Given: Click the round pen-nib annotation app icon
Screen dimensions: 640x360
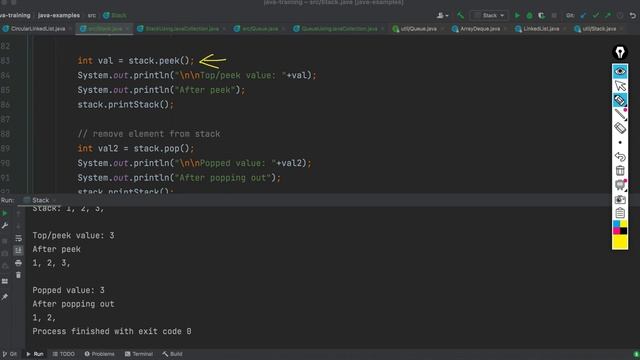Looking at the screenshot, I should [620, 52].
